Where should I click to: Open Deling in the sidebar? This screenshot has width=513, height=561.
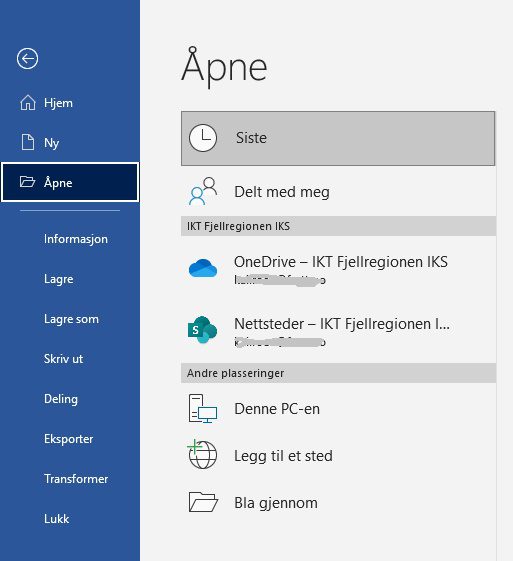pos(70,399)
